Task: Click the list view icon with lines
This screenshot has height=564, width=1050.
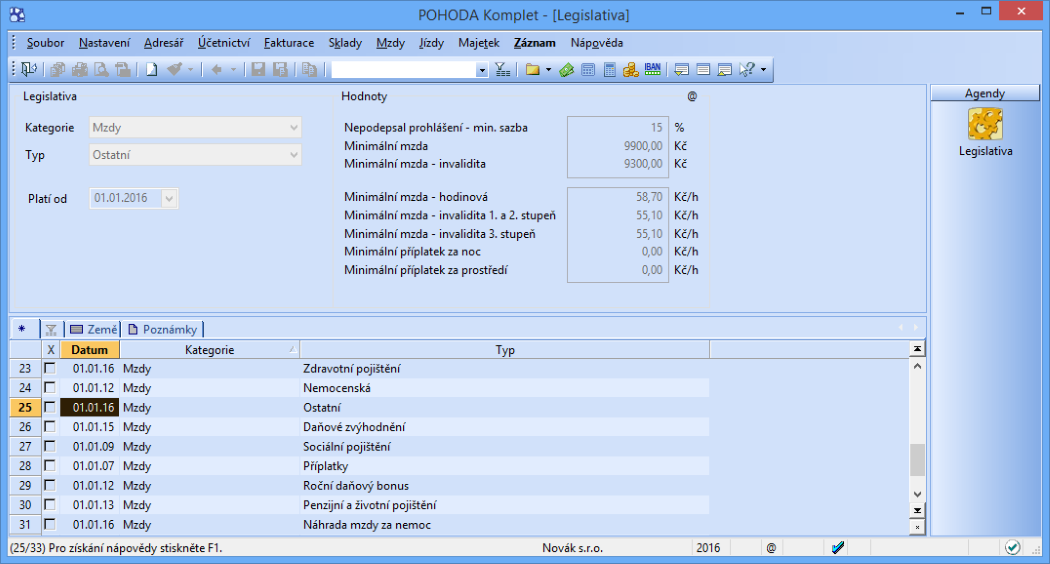Action: point(703,69)
